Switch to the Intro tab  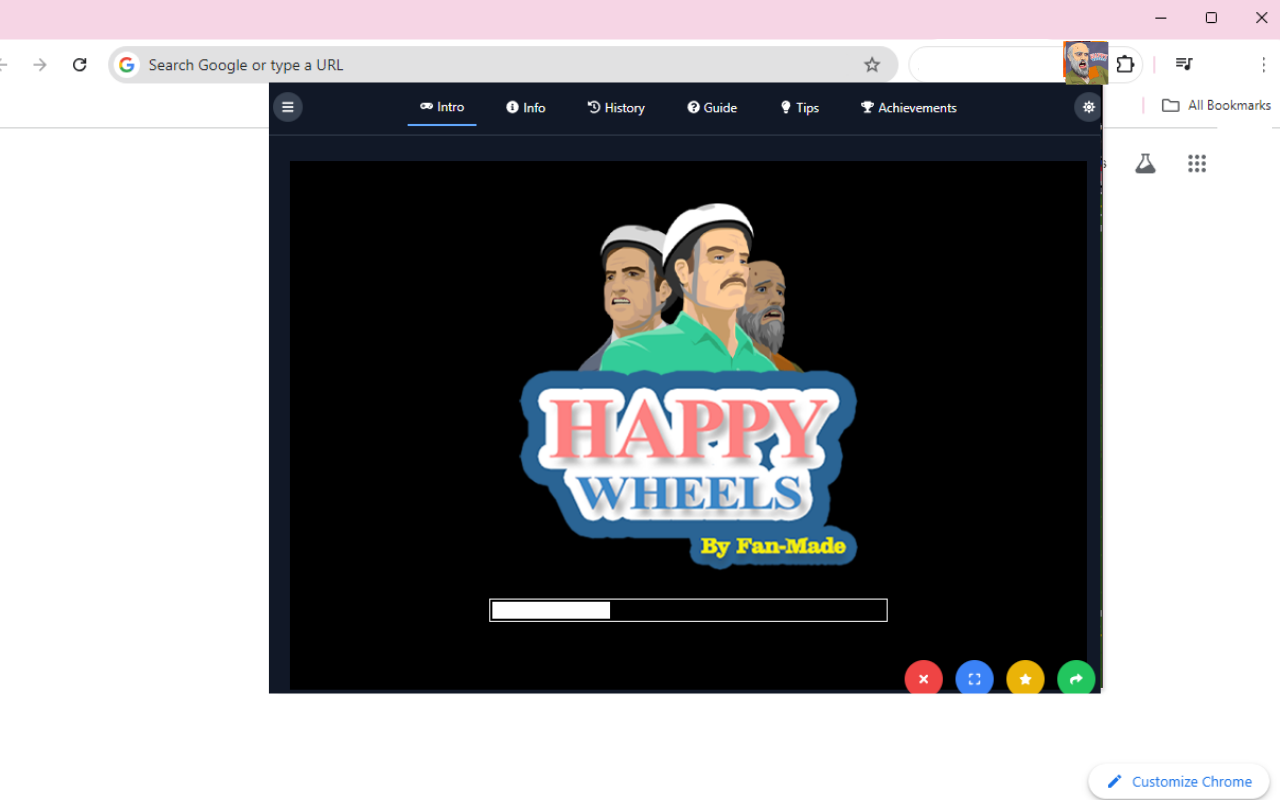click(x=442, y=107)
